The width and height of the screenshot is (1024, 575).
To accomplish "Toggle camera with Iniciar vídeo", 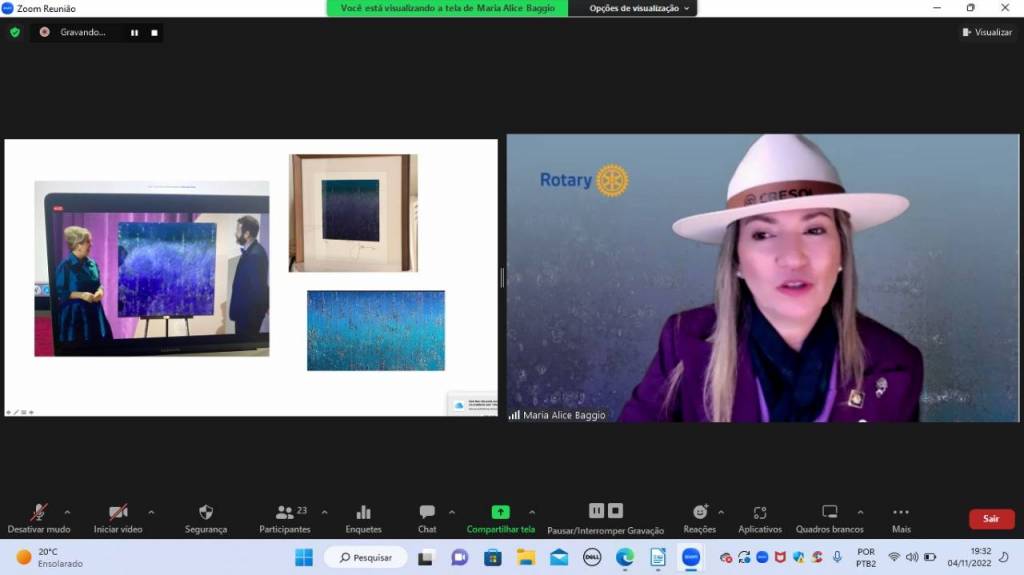I will tap(118, 513).
